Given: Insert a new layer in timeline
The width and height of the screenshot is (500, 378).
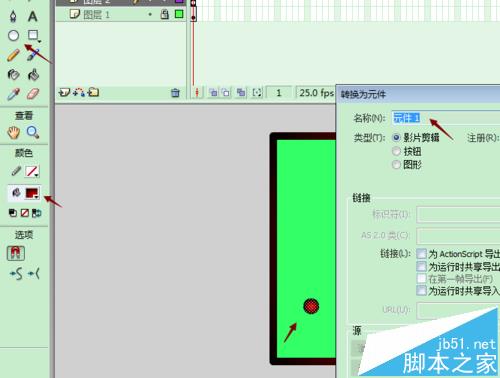Looking at the screenshot, I should click(64, 92).
